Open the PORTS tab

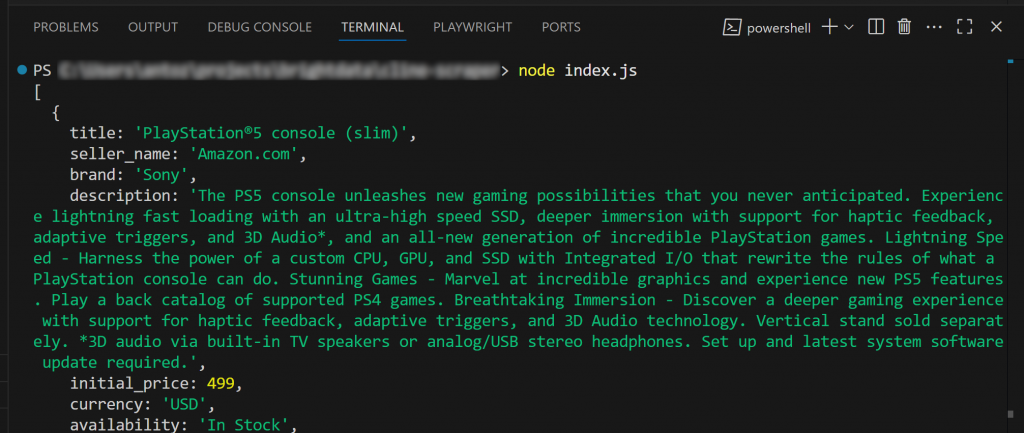tap(561, 27)
